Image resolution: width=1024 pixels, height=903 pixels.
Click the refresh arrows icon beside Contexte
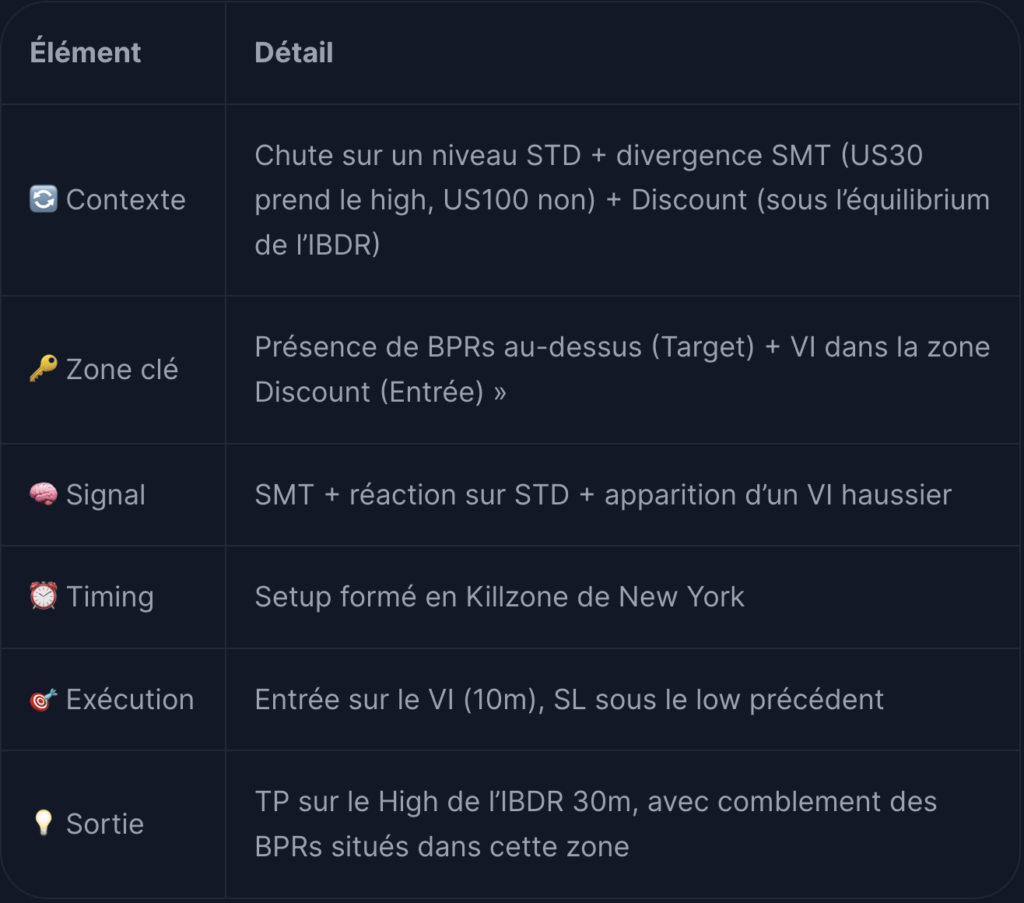(x=43, y=199)
